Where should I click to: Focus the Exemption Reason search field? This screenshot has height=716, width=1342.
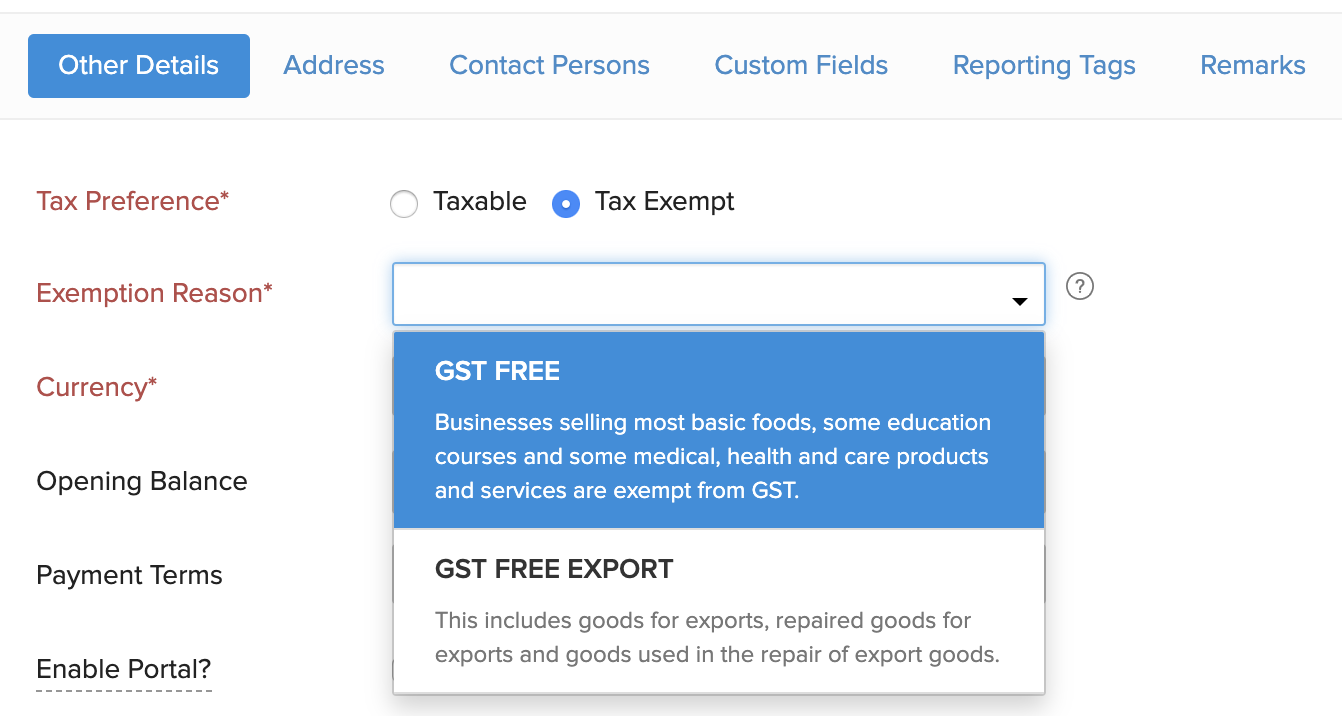click(x=700, y=294)
